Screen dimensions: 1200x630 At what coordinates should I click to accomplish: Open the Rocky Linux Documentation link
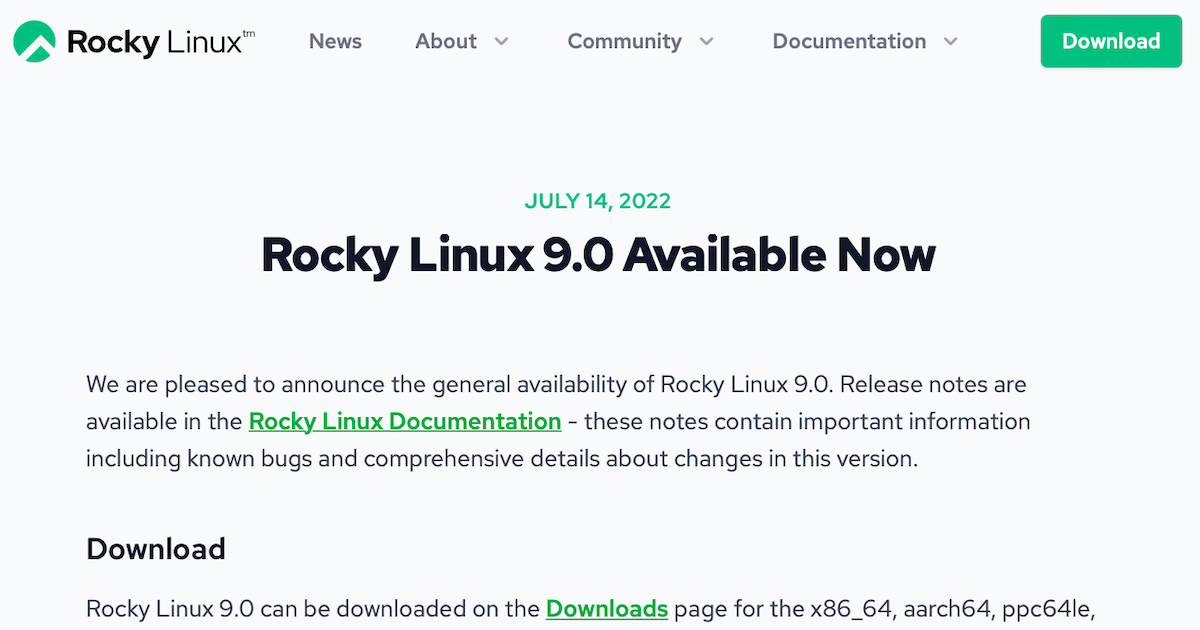click(x=404, y=421)
